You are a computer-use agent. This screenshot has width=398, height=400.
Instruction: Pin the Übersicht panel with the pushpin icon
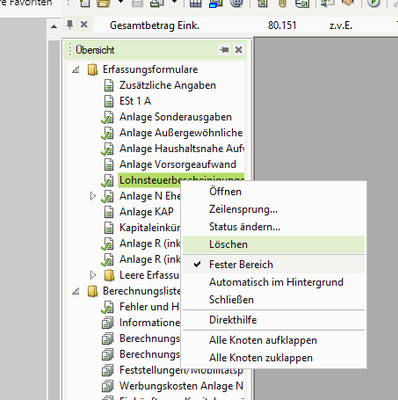coord(224,50)
